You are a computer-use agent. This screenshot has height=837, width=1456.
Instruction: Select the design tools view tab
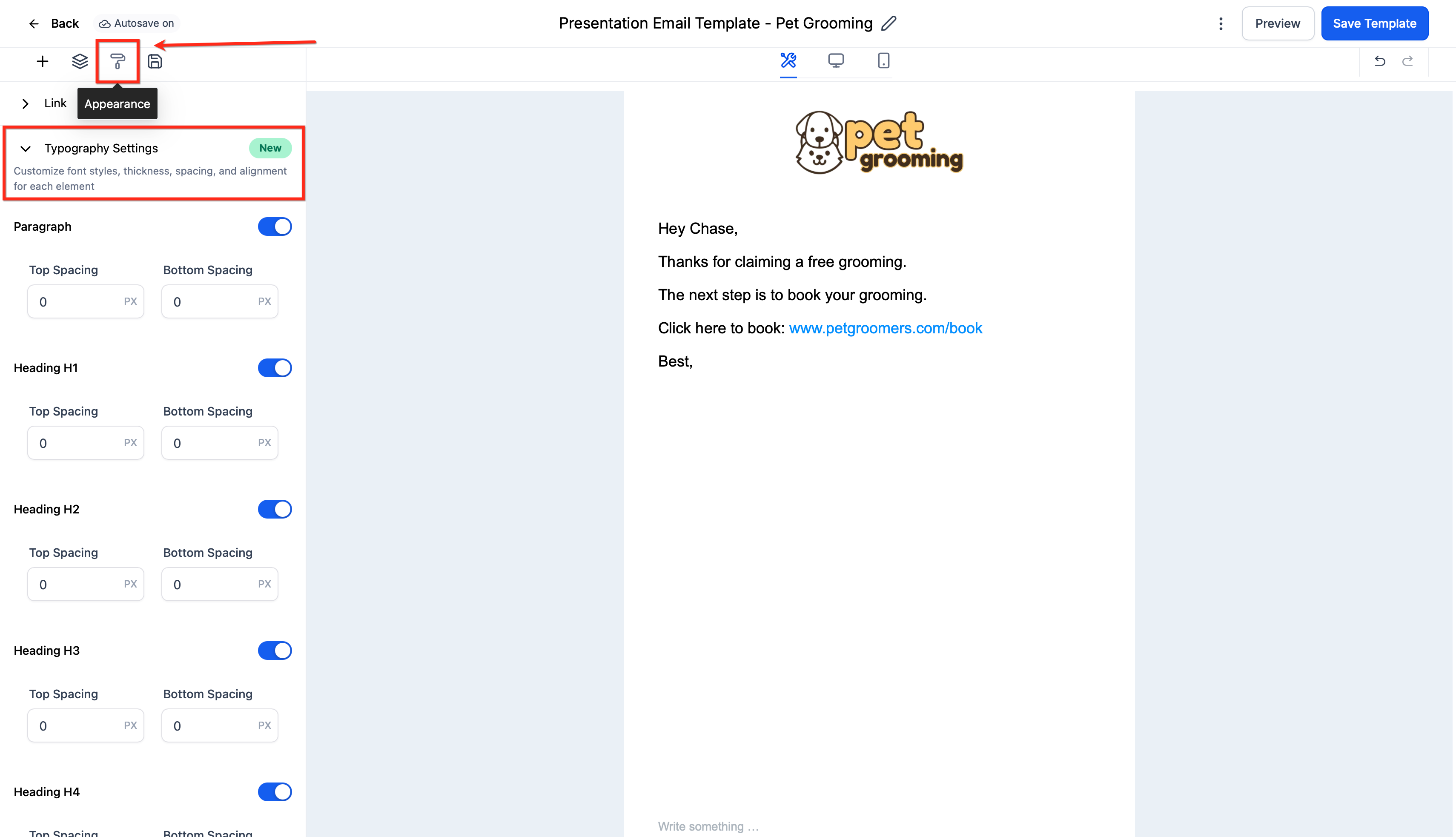788,60
